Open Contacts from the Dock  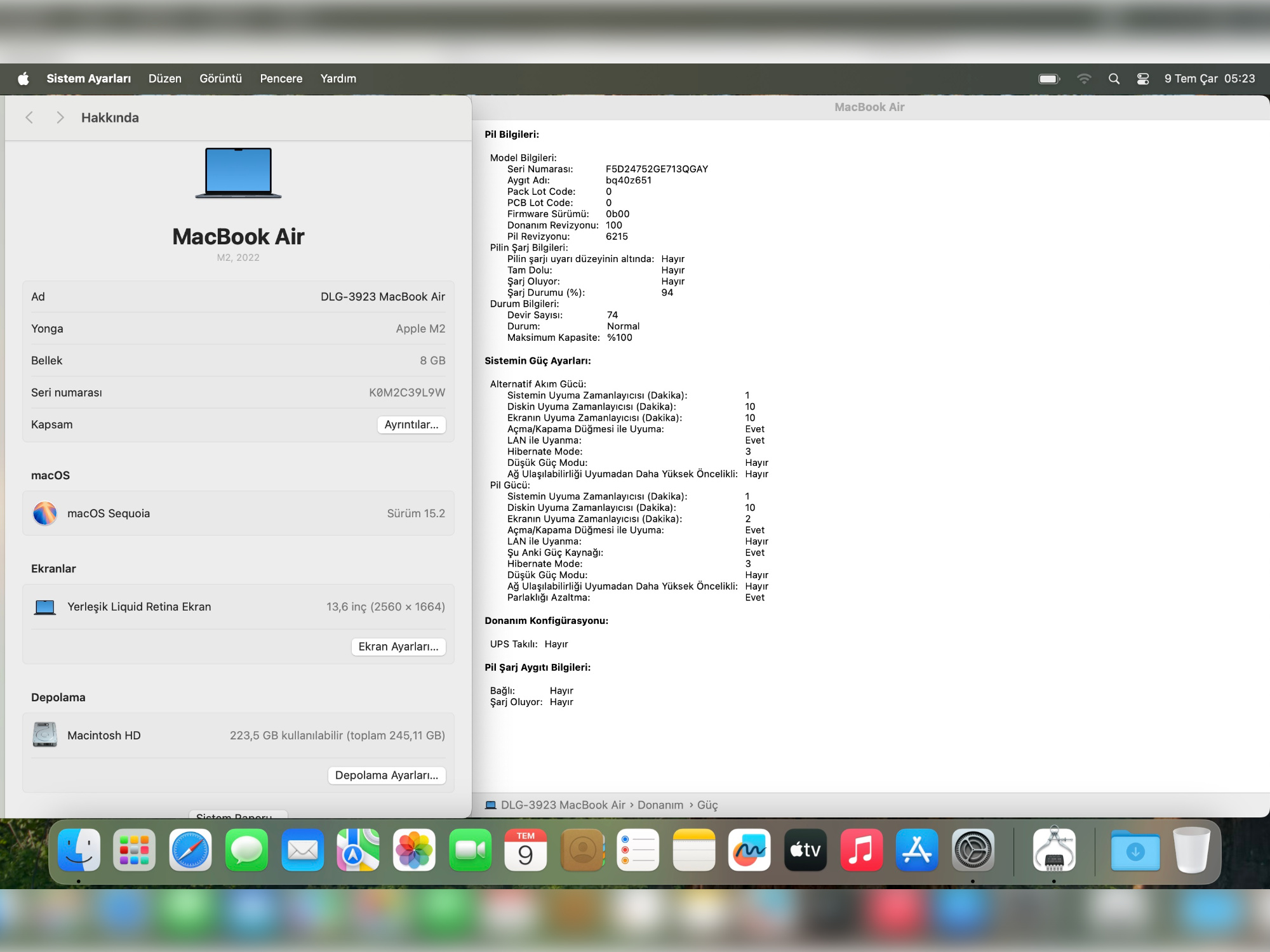[x=582, y=850]
